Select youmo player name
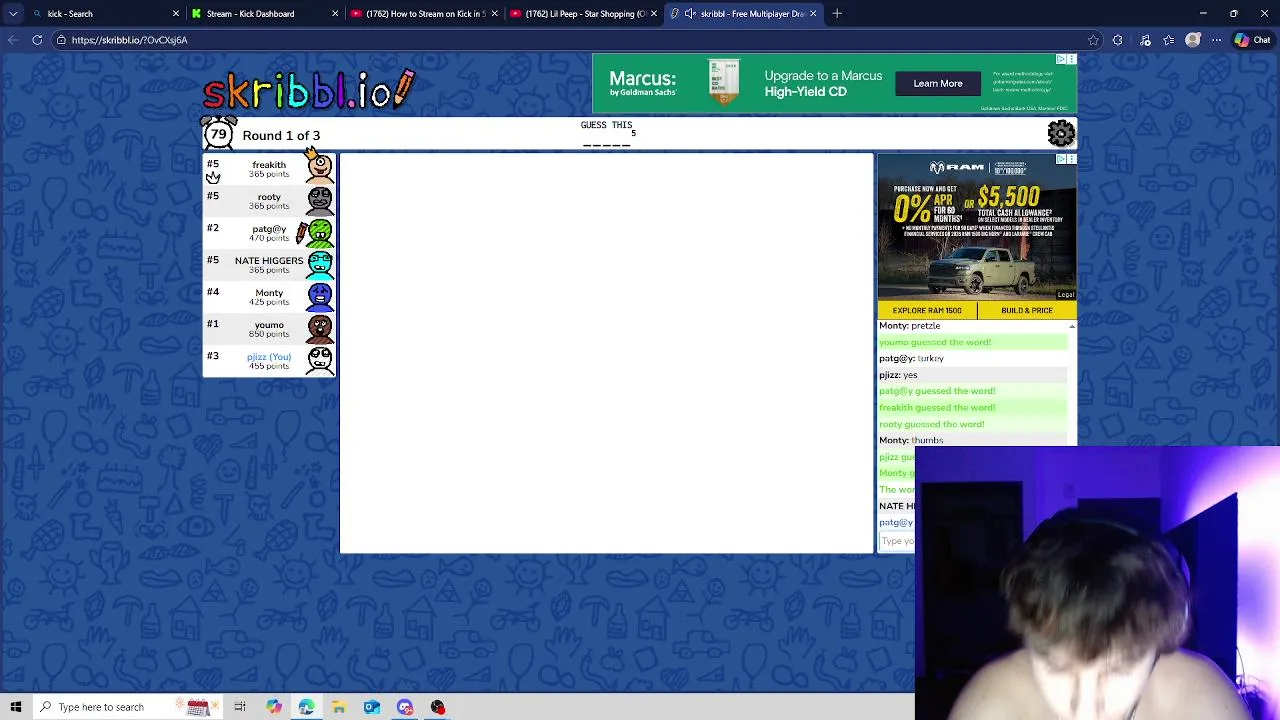 269,324
